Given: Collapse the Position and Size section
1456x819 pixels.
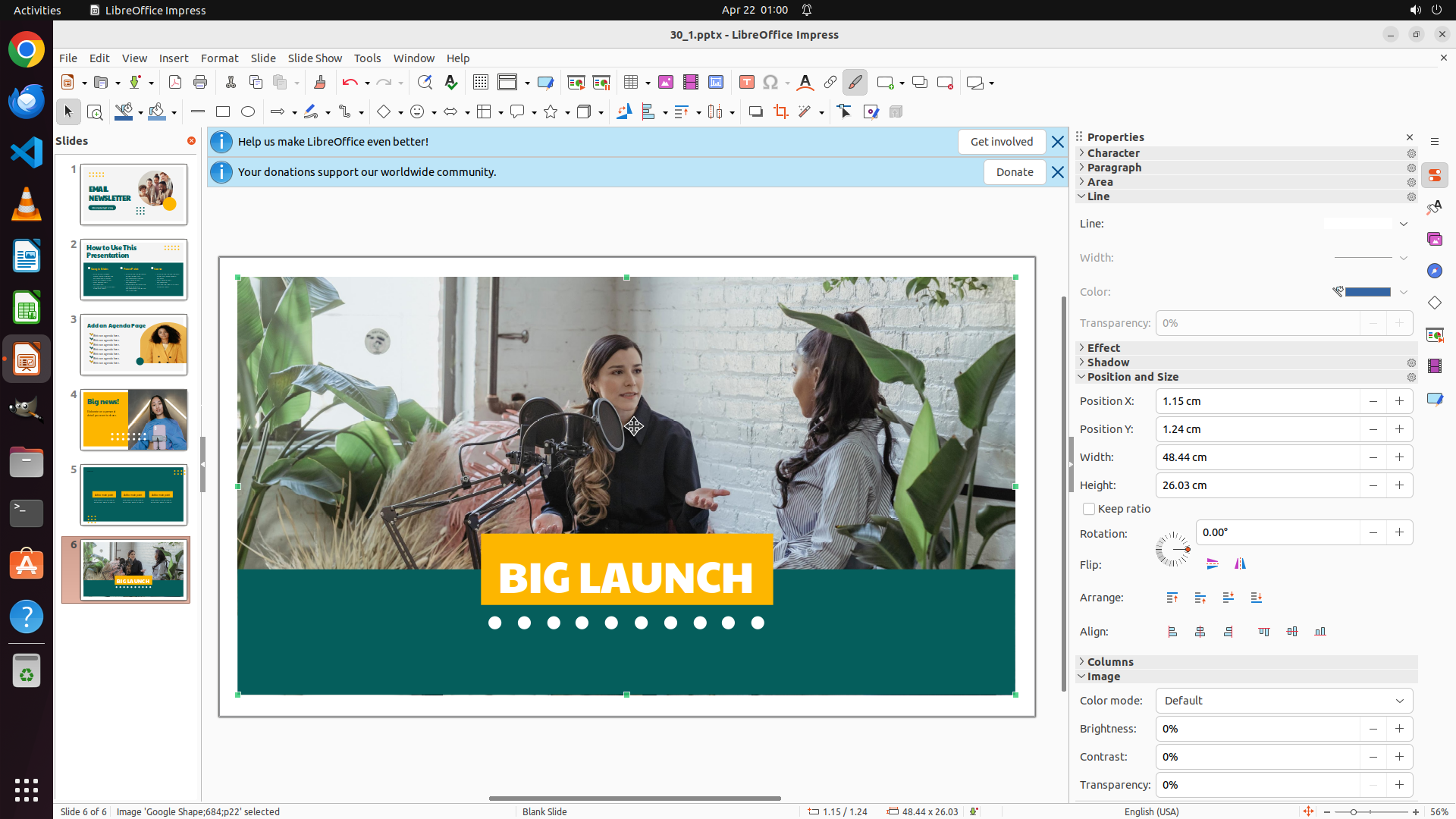Looking at the screenshot, I should pyautogui.click(x=1132, y=377).
